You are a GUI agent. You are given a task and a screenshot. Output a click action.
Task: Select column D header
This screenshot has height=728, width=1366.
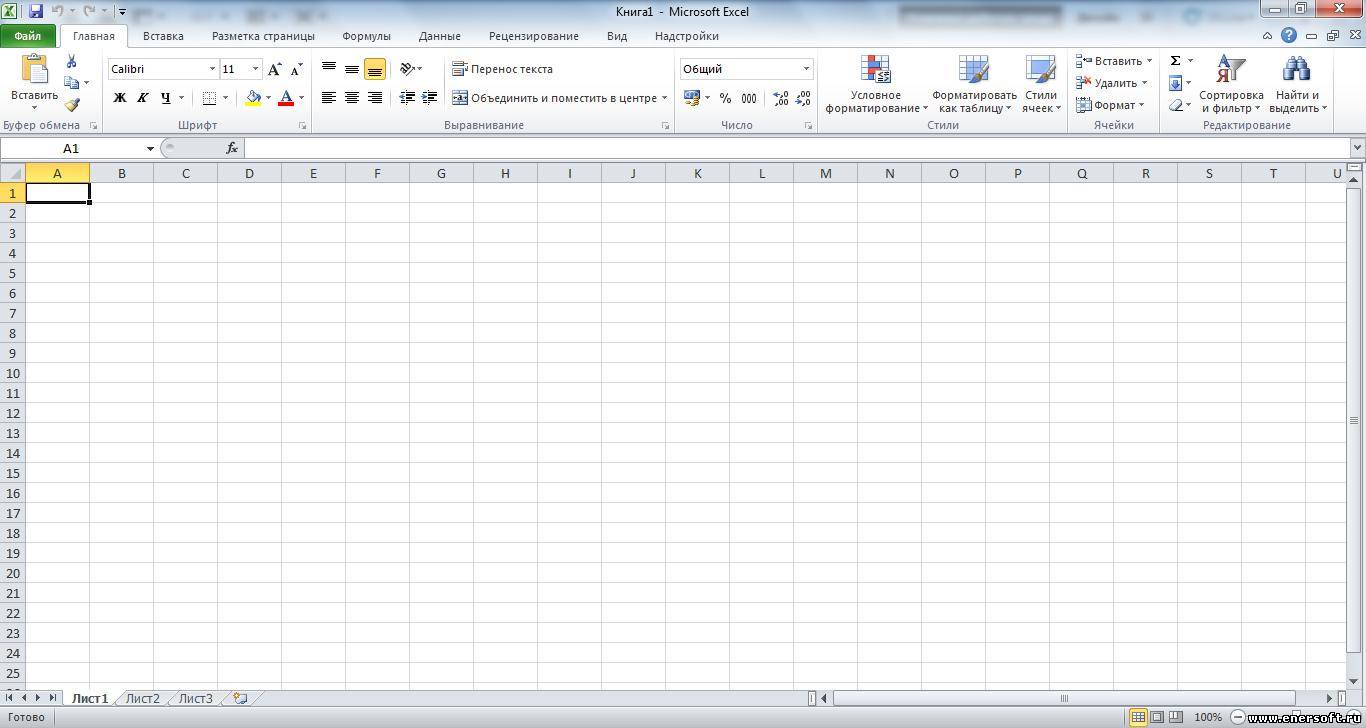(x=249, y=173)
